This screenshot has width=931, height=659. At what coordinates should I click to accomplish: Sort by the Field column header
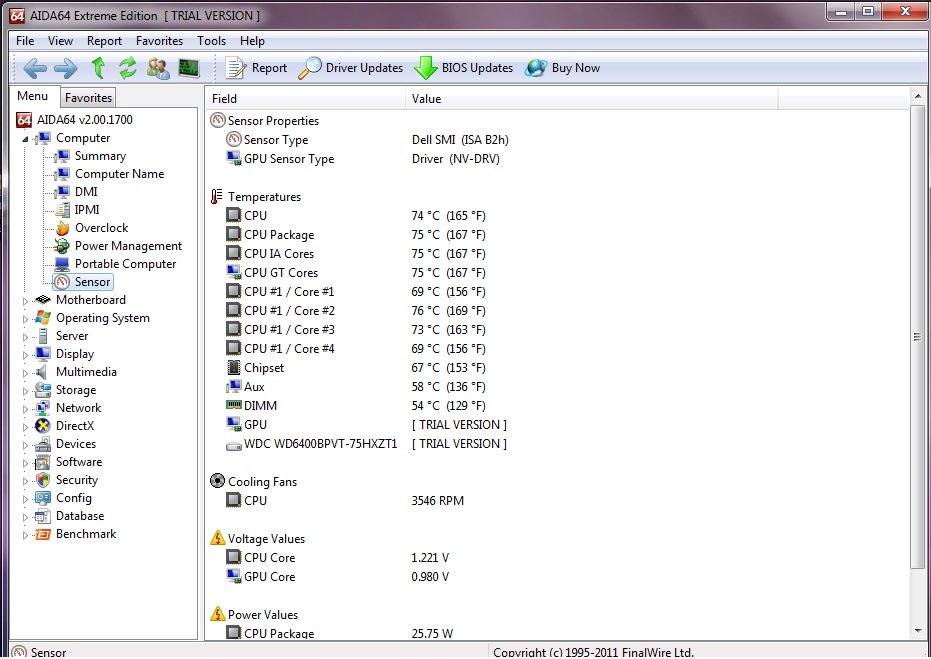tap(306, 99)
